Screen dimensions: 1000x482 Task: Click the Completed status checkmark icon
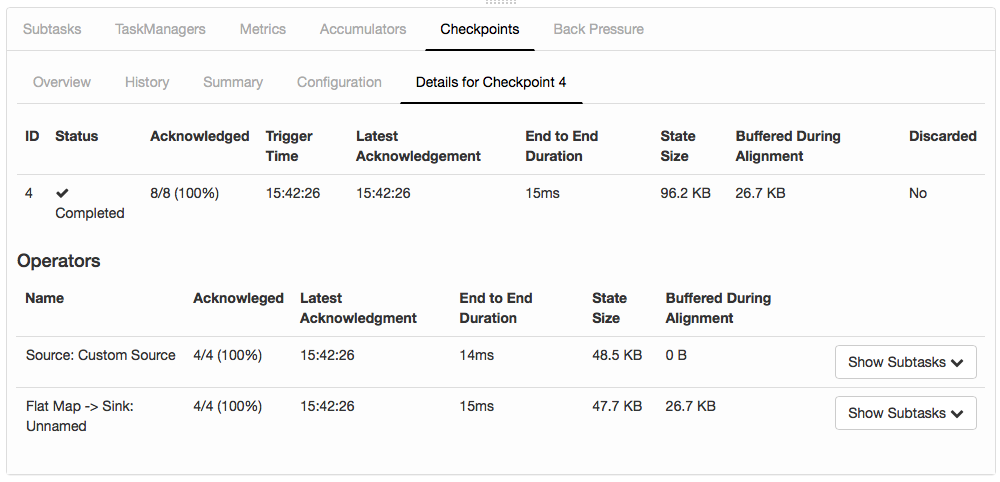coord(63,193)
